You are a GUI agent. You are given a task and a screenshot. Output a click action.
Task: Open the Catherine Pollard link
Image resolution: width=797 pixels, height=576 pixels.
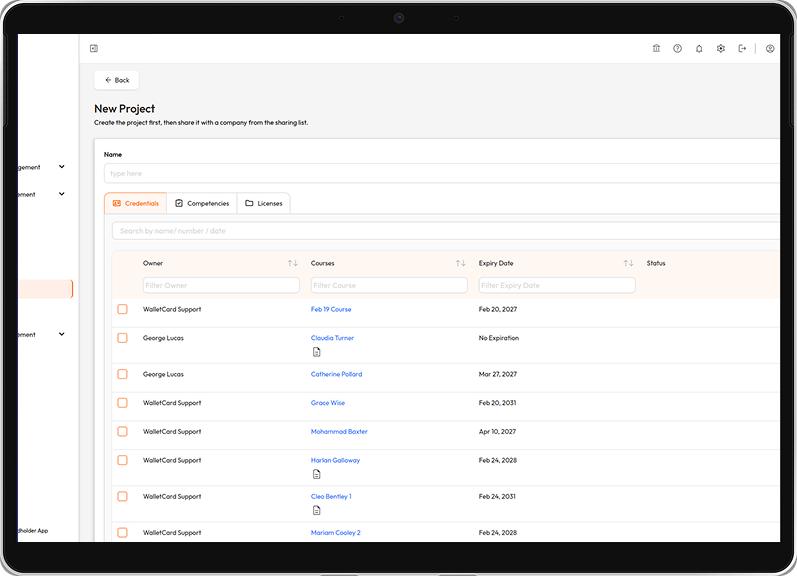pyautogui.click(x=336, y=374)
